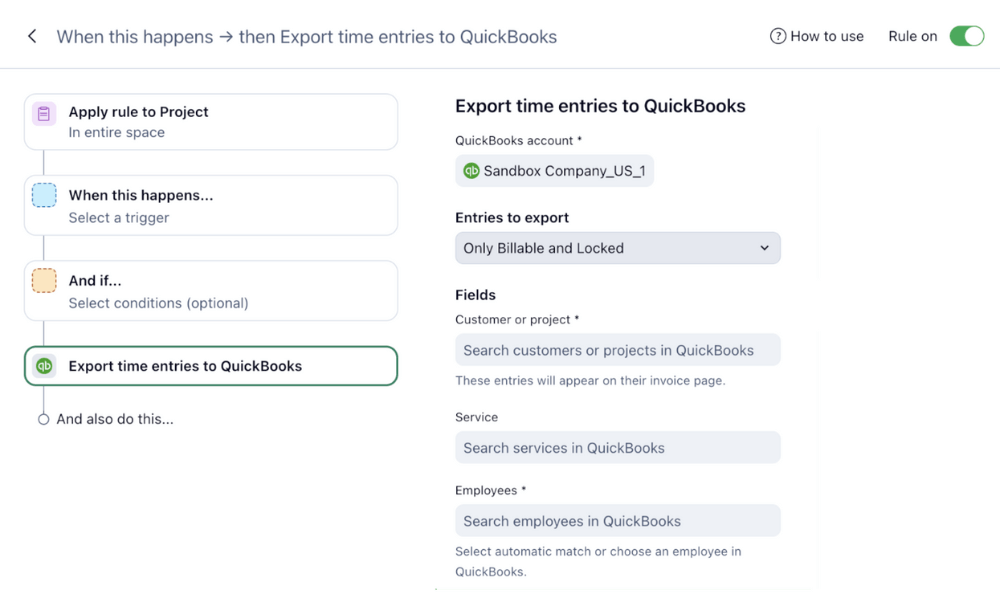The image size is (1000, 600).
Task: Open the And if conditions step
Action: pos(210,291)
